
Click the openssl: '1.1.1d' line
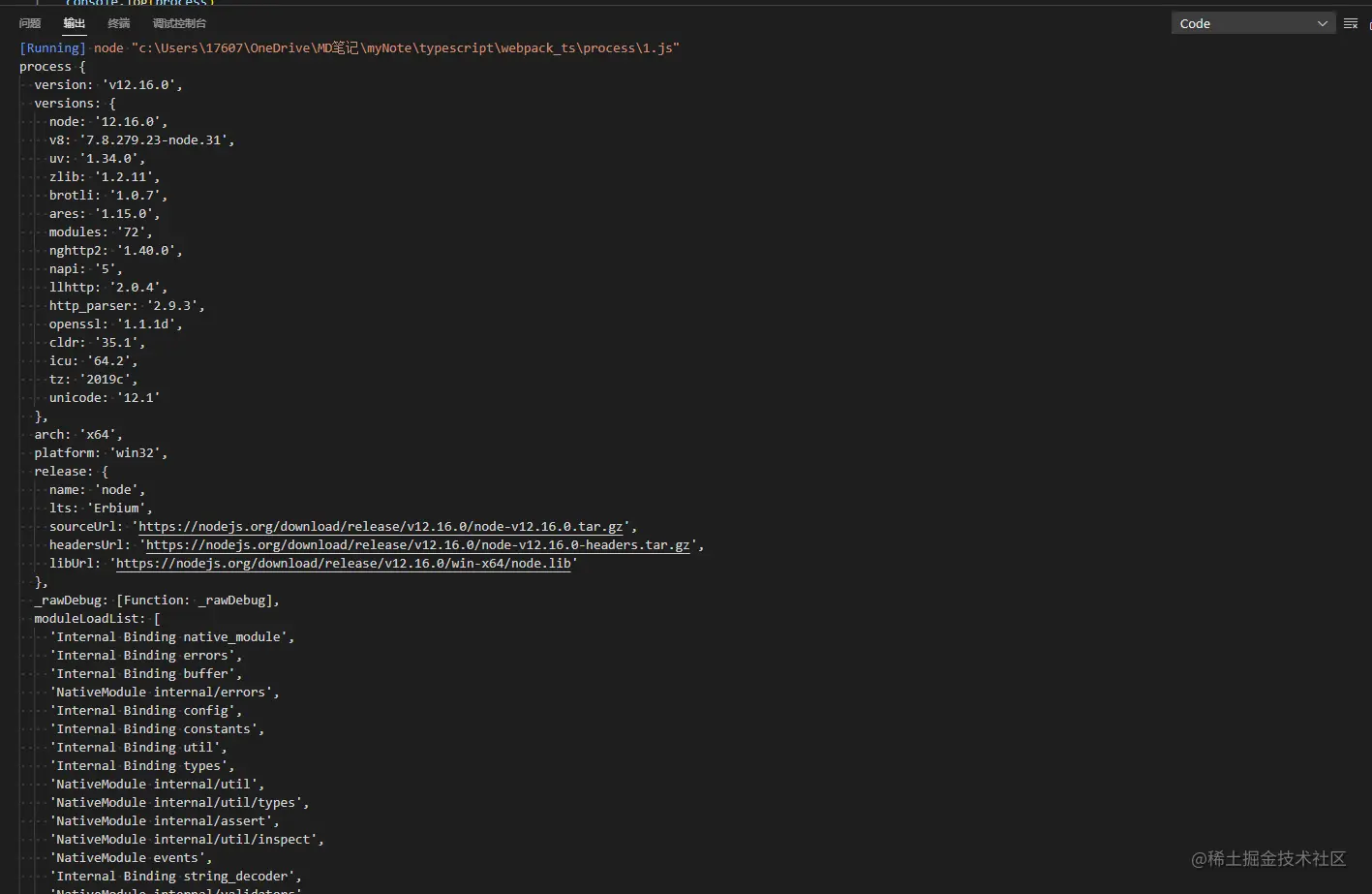116,324
